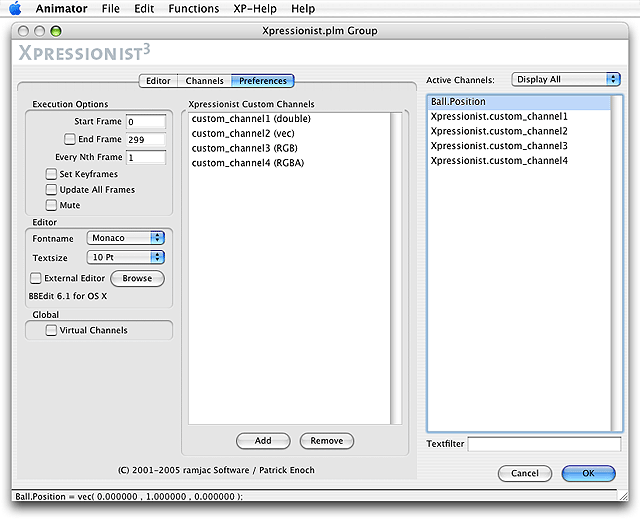Click the Add custom channel button
This screenshot has height=519, width=640.
(x=263, y=441)
